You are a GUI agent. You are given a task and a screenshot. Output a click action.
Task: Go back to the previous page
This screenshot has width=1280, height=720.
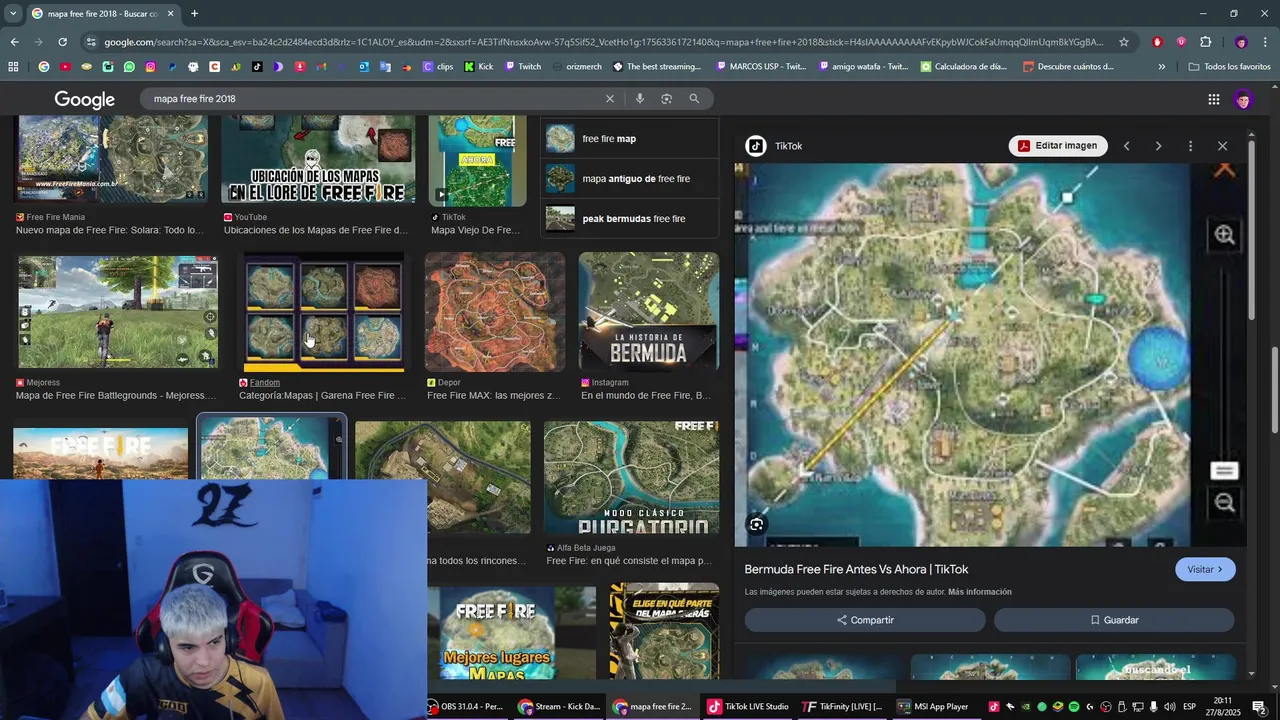click(x=14, y=42)
